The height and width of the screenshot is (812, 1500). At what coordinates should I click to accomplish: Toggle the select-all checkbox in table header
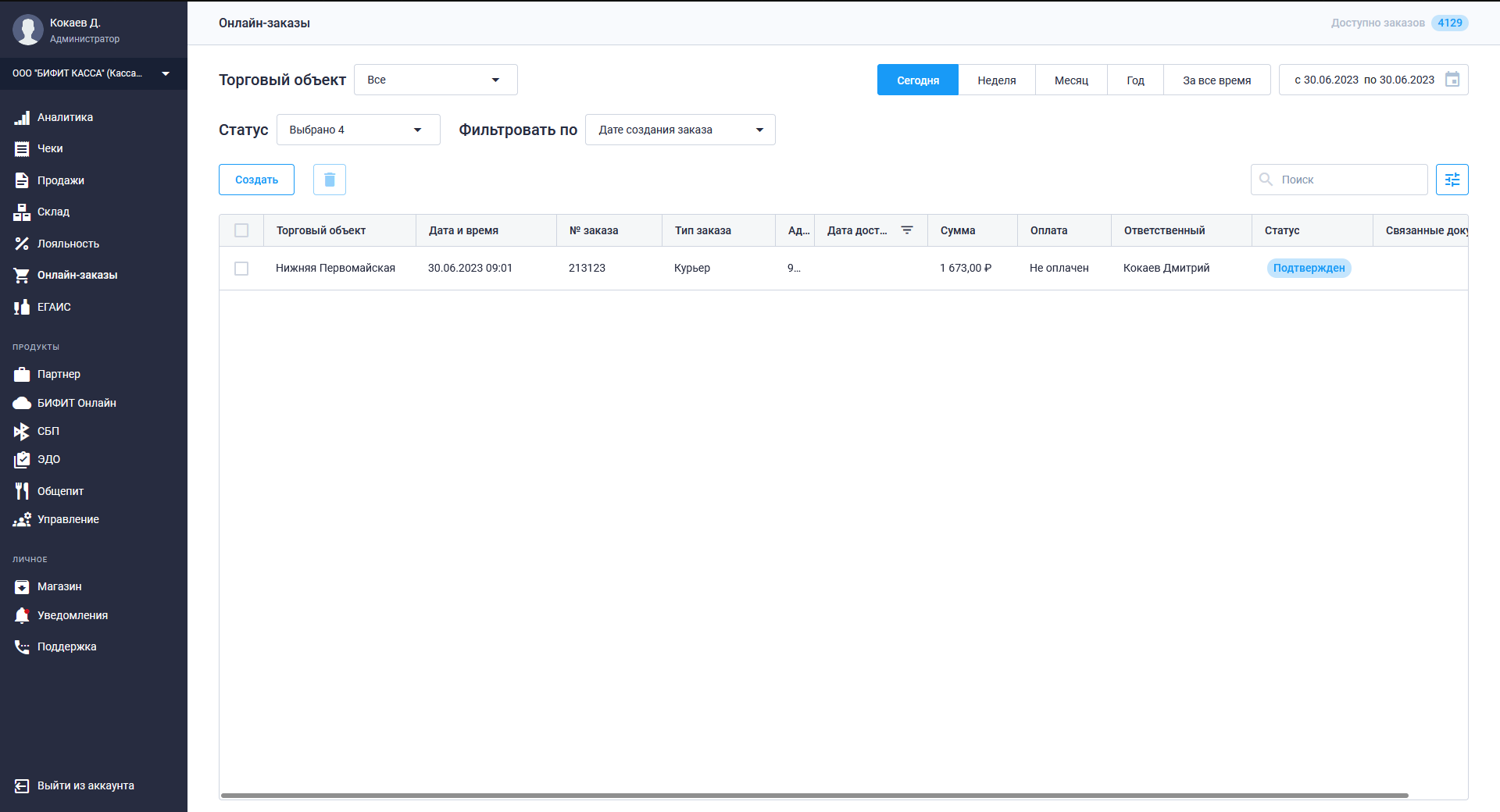(x=241, y=230)
